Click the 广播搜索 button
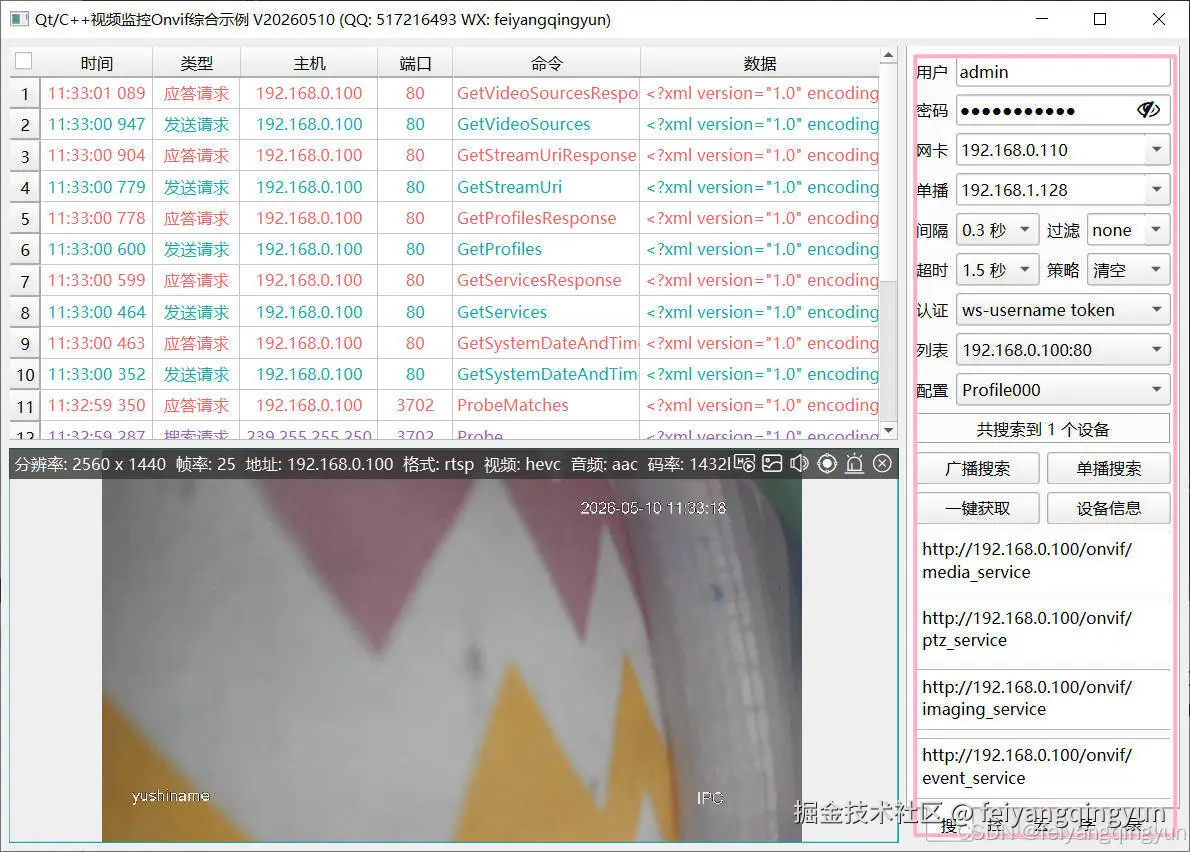 (978, 469)
